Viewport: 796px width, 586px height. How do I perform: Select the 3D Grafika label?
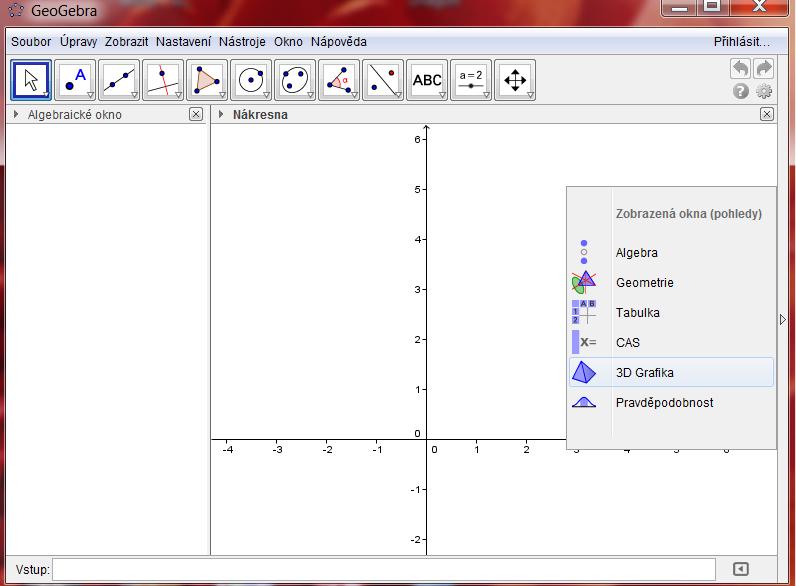pyautogui.click(x=645, y=373)
